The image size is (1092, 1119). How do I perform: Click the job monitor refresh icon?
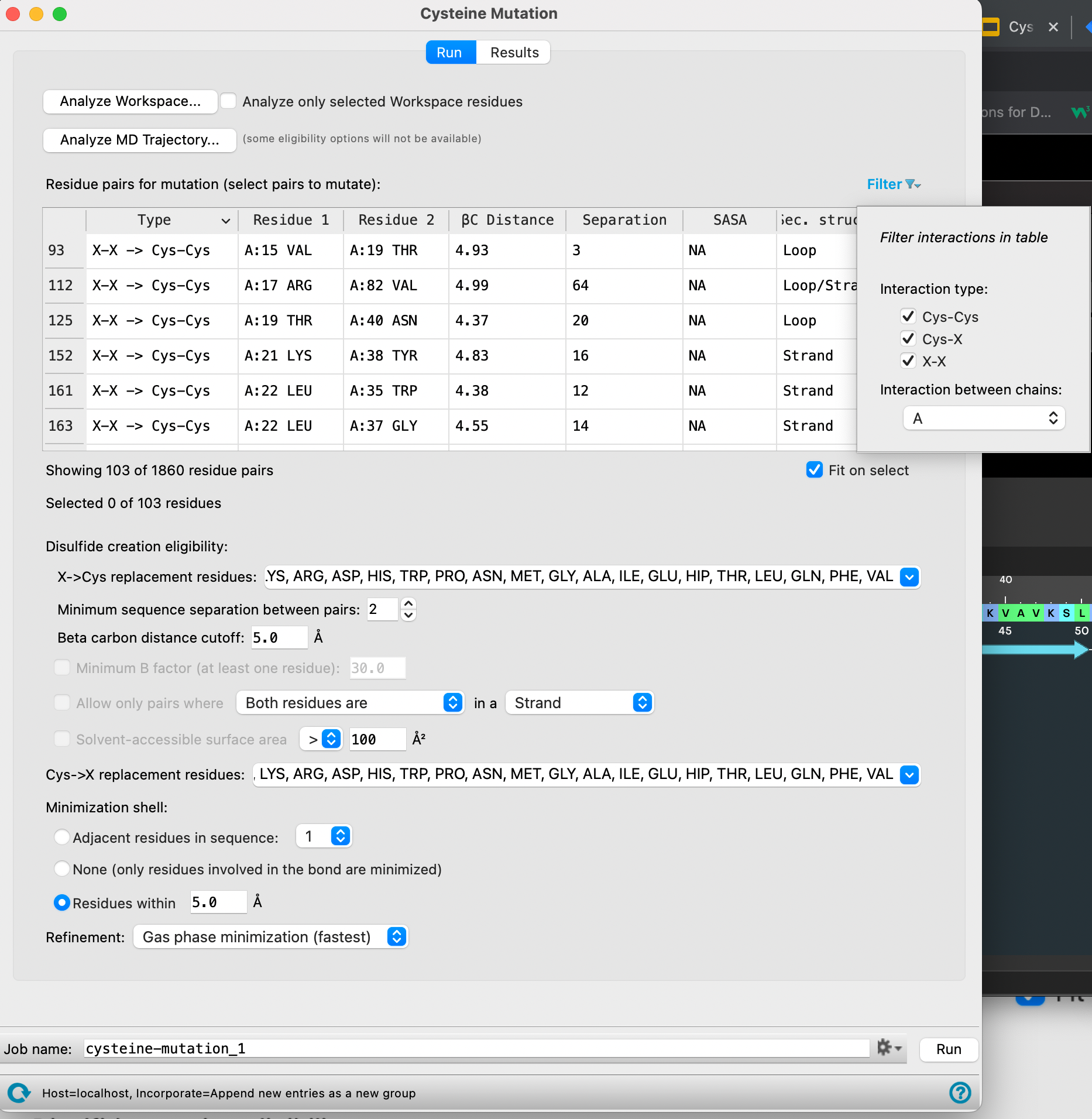(19, 1093)
